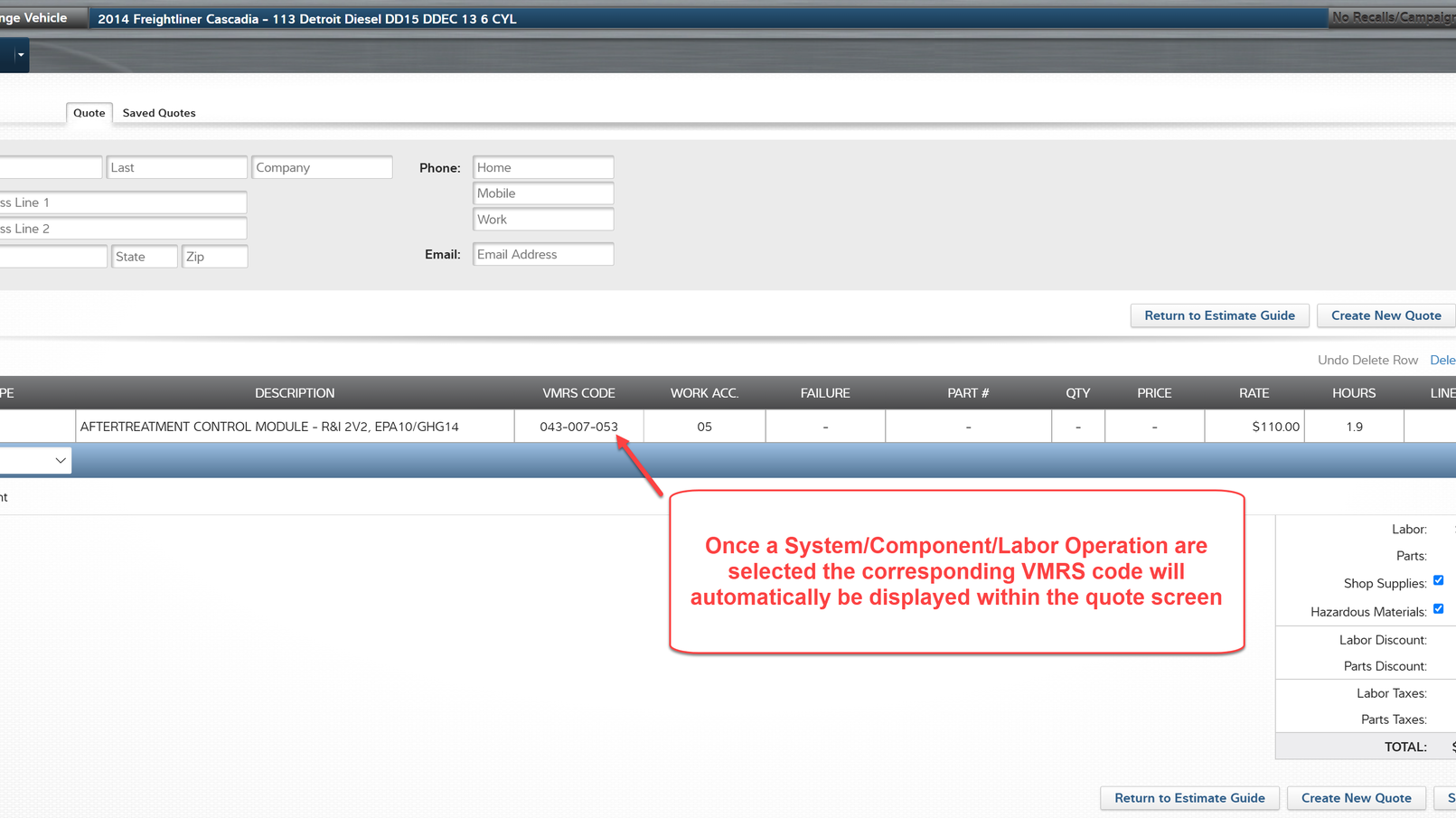Click in the State field
Image resolution: width=1456 pixels, height=818 pixels.
pyautogui.click(x=144, y=256)
